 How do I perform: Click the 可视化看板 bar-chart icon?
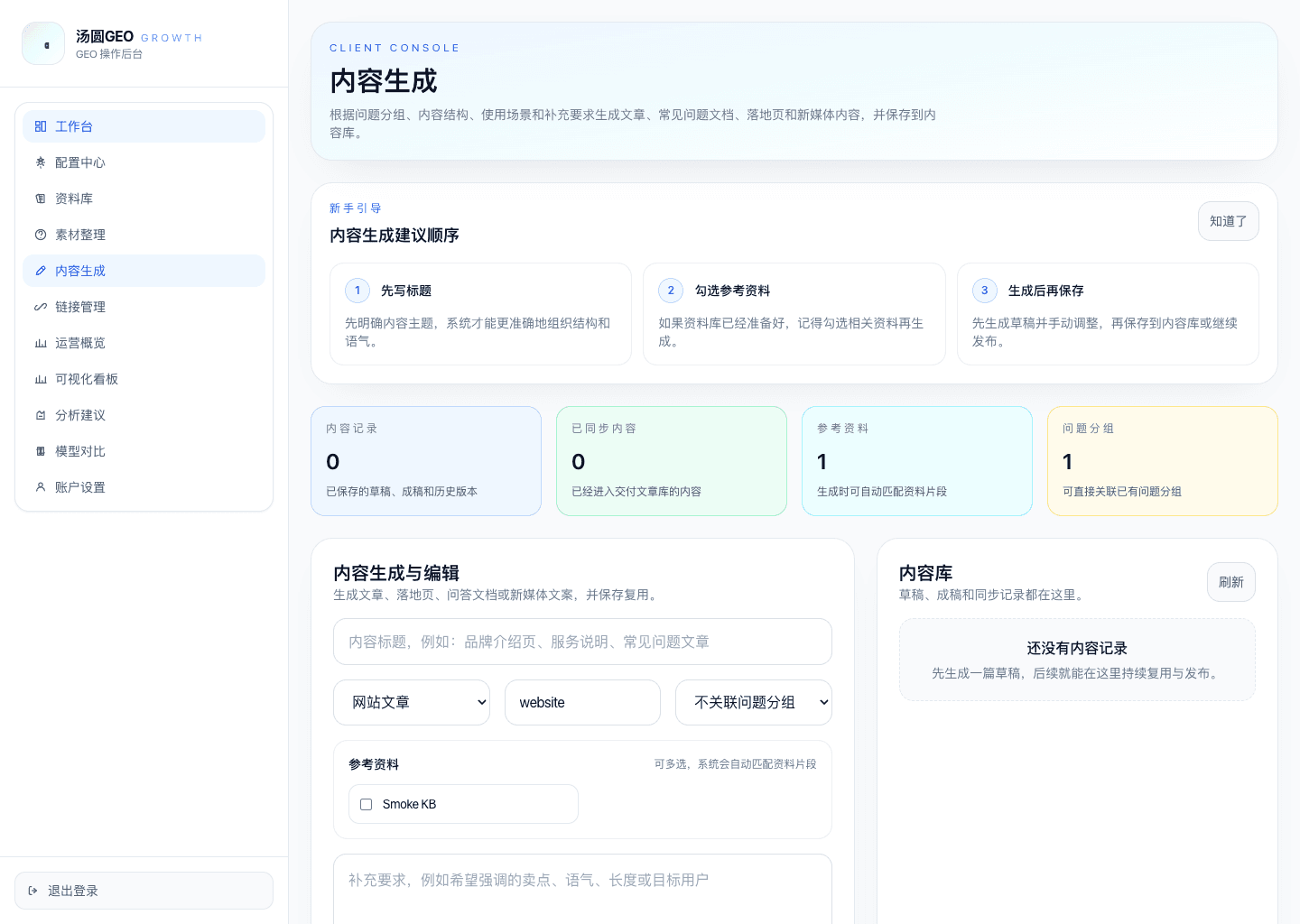point(41,379)
